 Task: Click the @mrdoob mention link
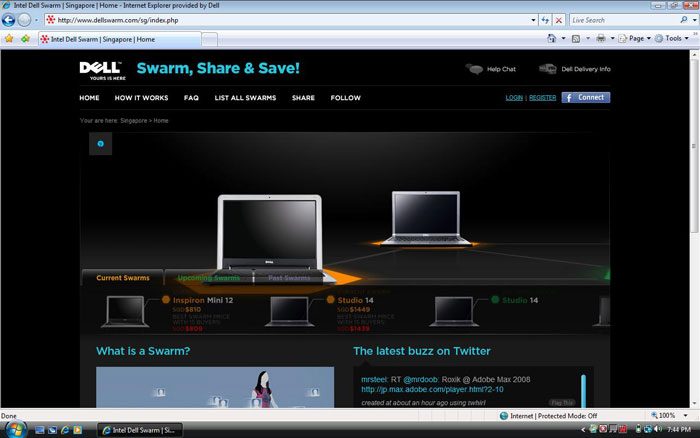click(x=421, y=380)
